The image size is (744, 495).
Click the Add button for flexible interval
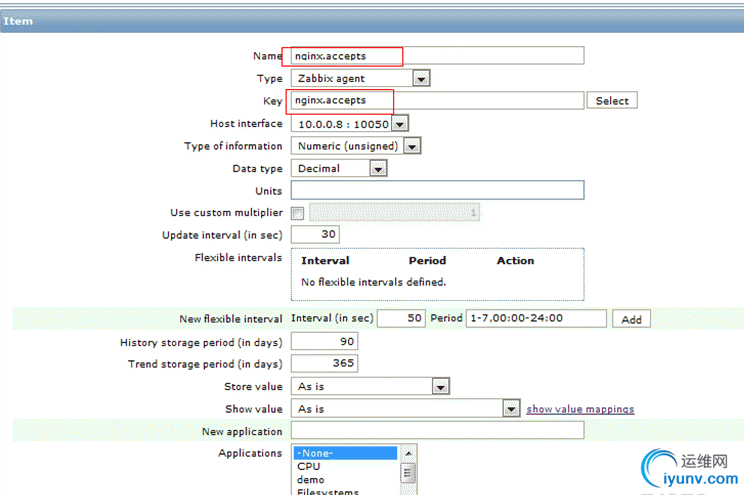631,319
